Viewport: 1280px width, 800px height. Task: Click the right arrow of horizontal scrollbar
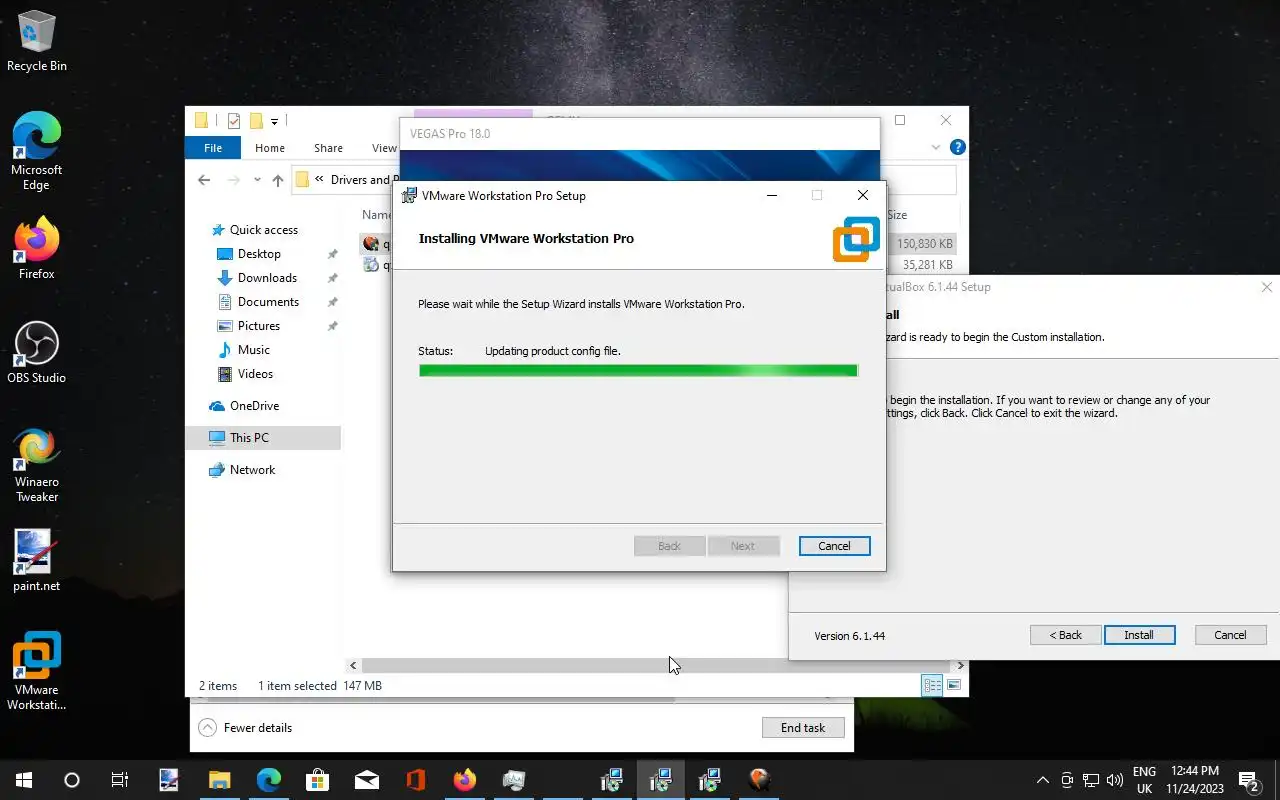pyautogui.click(x=960, y=665)
